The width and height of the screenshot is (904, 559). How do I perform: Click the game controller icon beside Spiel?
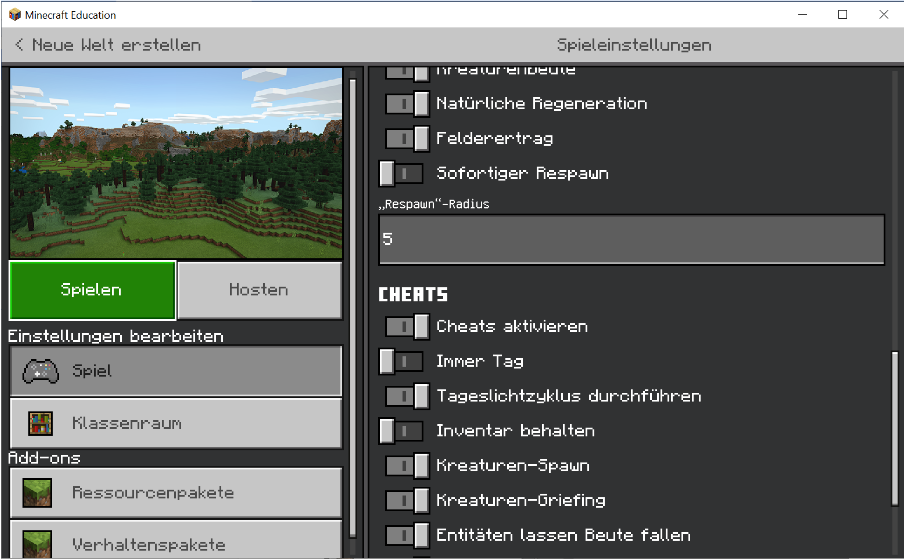point(40,371)
